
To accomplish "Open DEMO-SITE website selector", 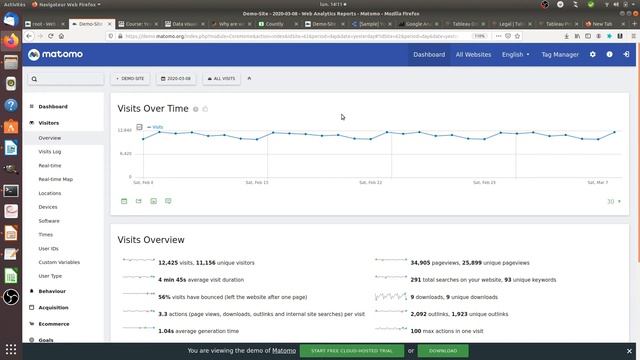I will tap(130, 78).
